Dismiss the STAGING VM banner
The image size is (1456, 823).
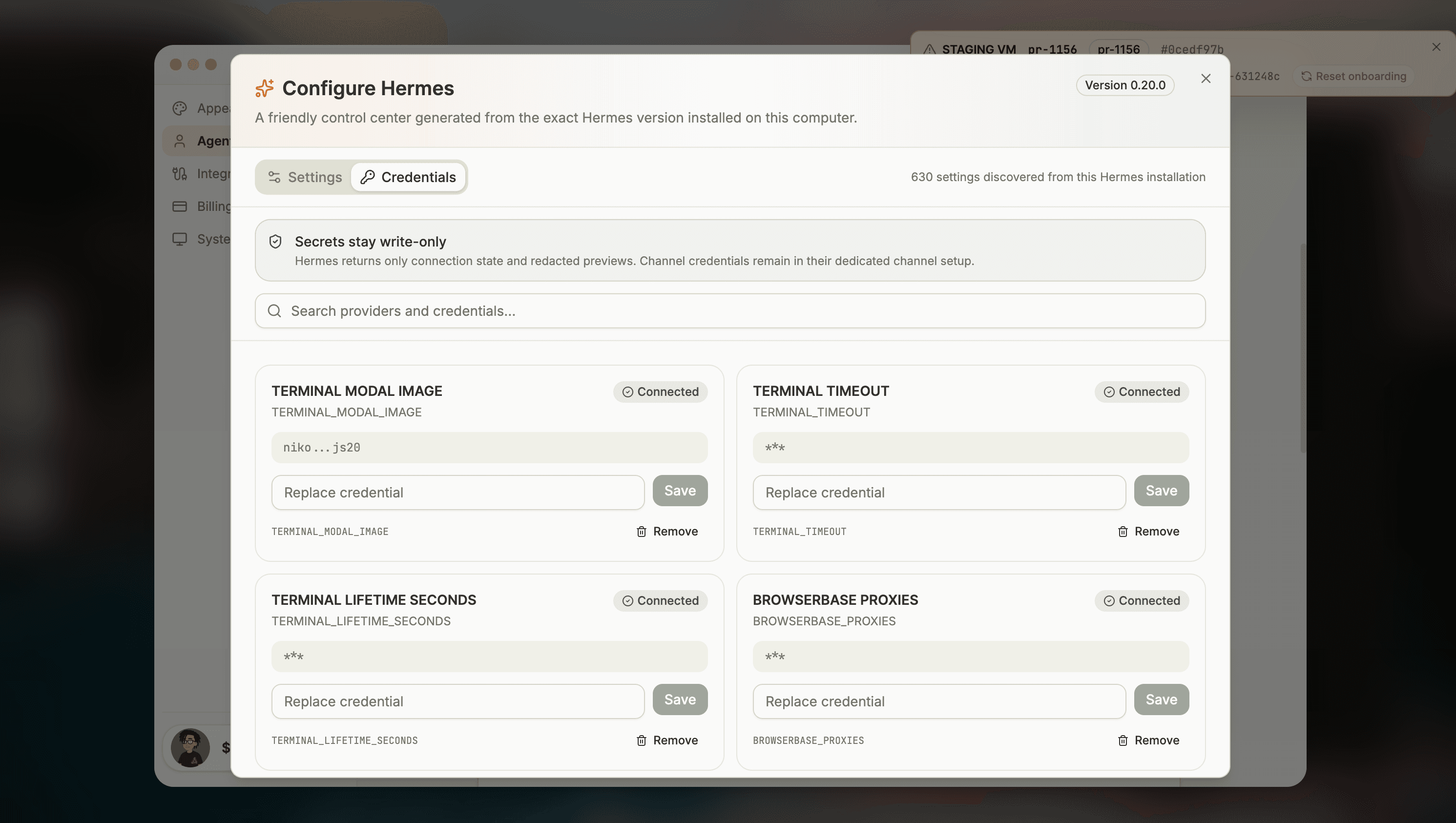[1436, 47]
